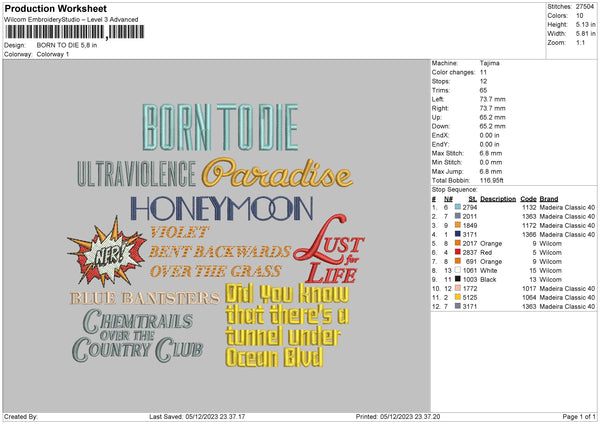Click the ULTRAVIOLENCE lettering in the design
This screenshot has width=600, height=424.
137,174
